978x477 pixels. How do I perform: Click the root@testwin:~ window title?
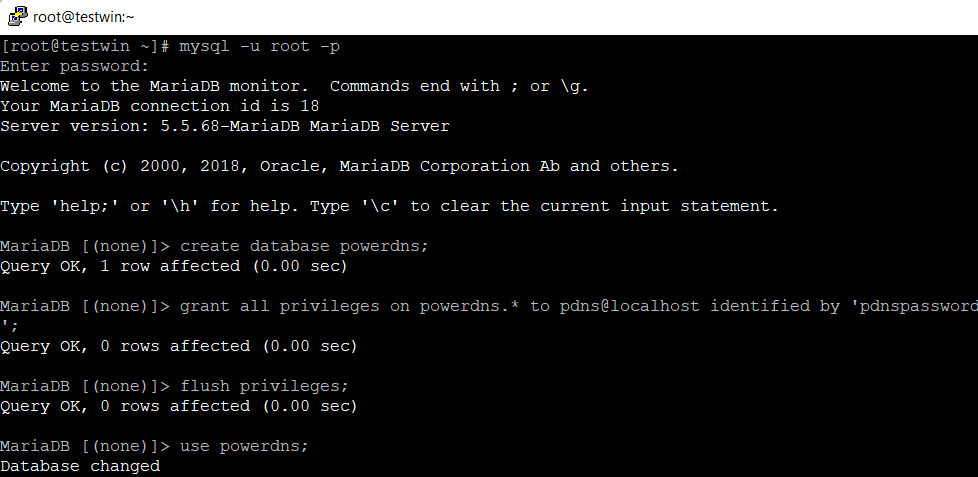(x=84, y=17)
